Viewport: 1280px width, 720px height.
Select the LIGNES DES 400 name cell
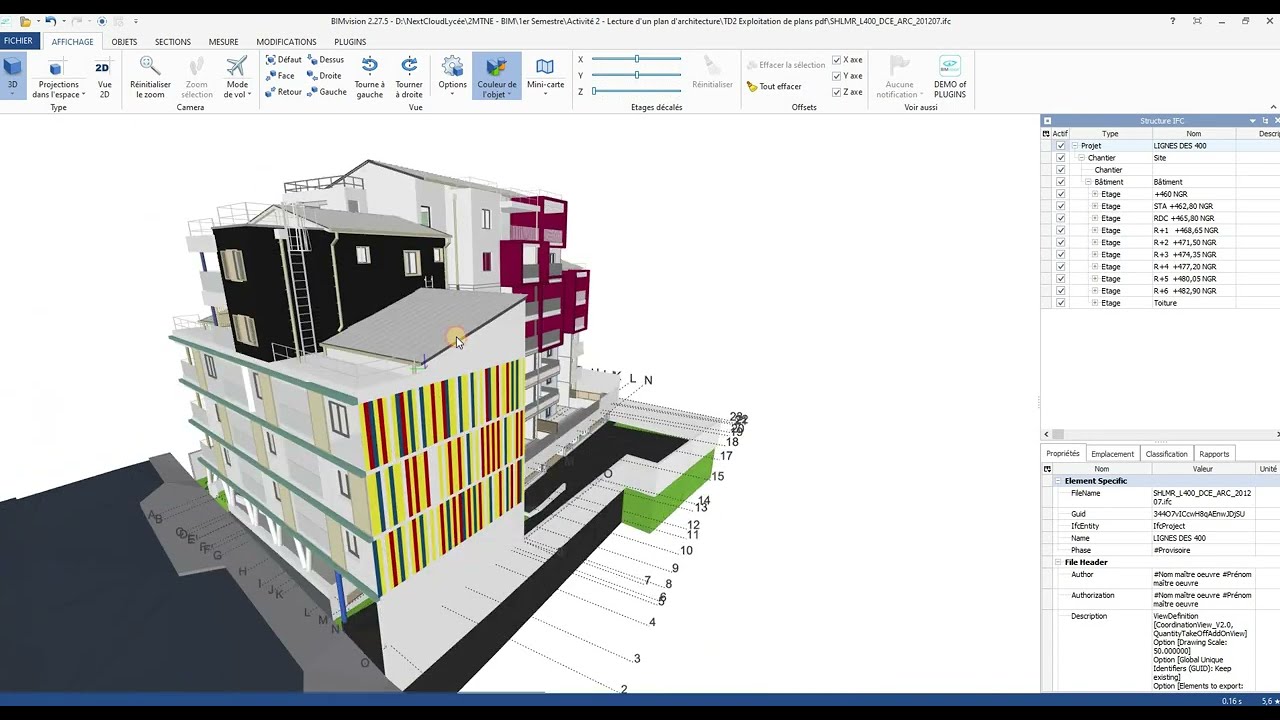[1194, 146]
